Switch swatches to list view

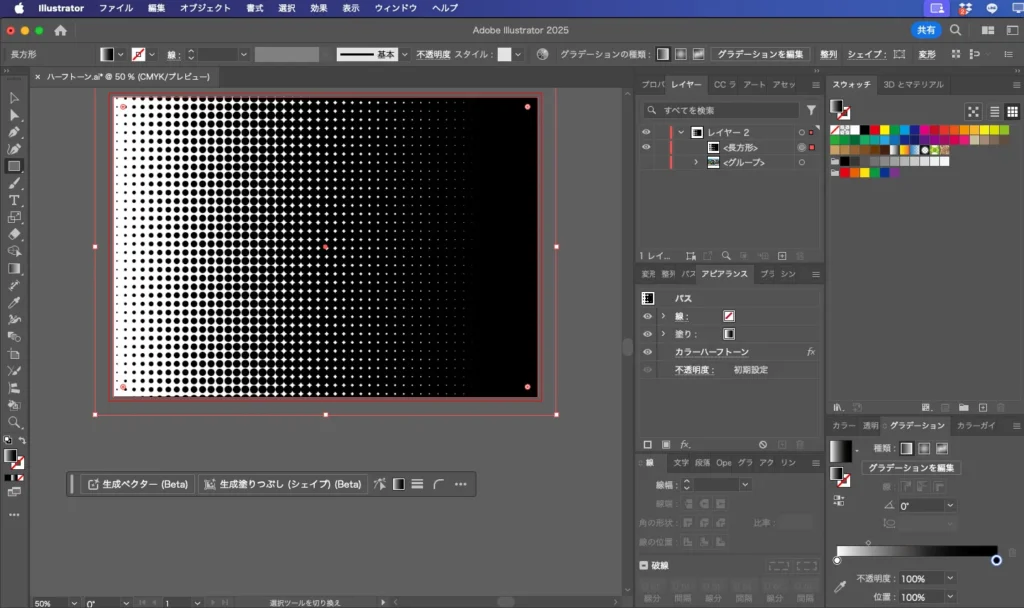click(x=995, y=112)
